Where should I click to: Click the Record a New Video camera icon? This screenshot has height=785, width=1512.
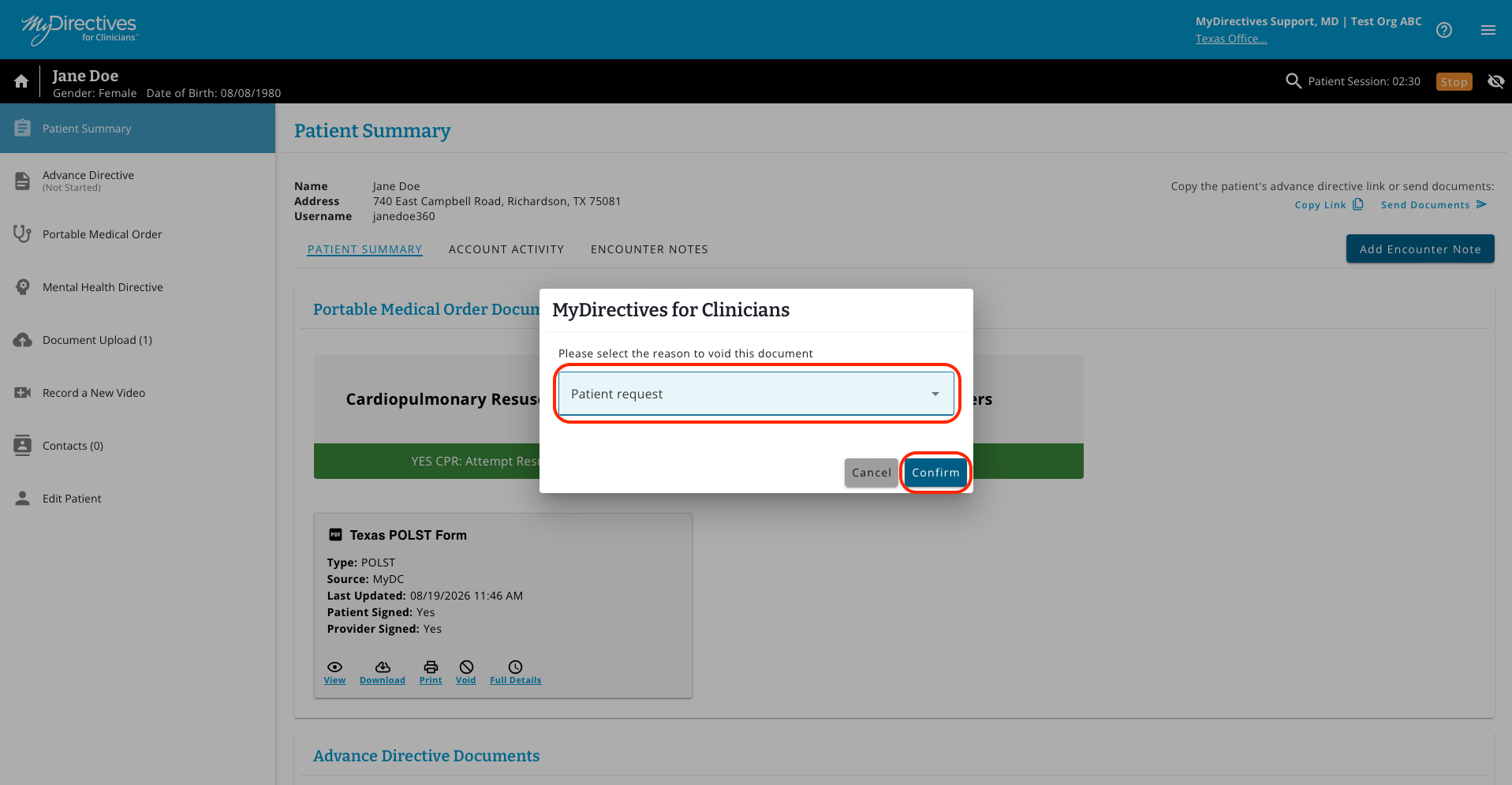pyautogui.click(x=23, y=393)
